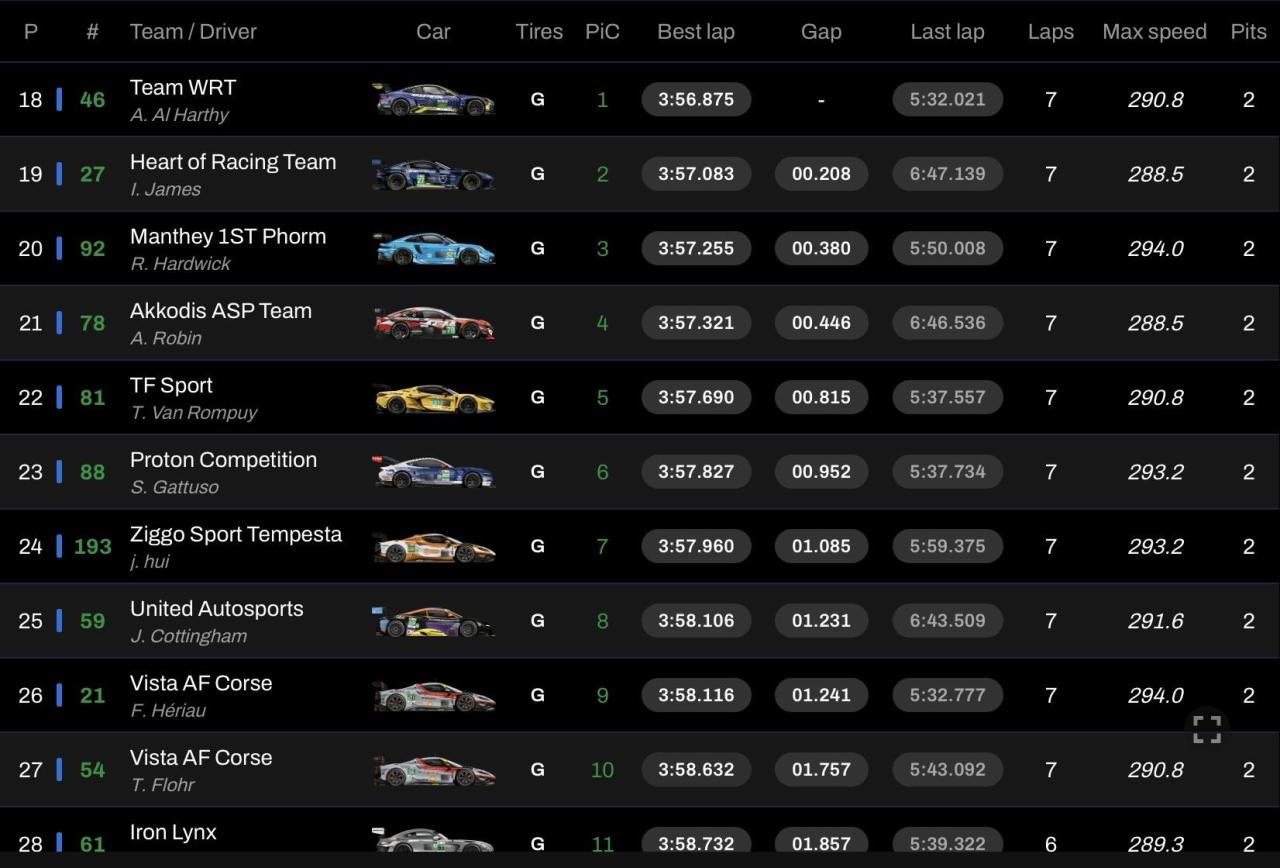Select the Heart of Racing Team car thumbnail

tap(433, 174)
